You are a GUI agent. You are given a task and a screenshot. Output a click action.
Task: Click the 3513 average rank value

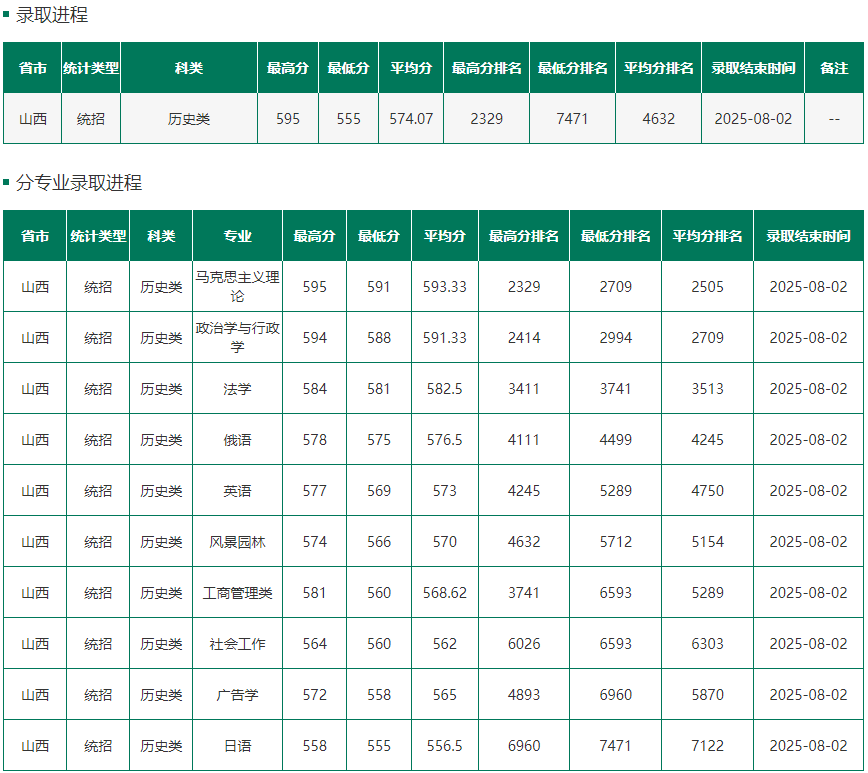click(707, 389)
